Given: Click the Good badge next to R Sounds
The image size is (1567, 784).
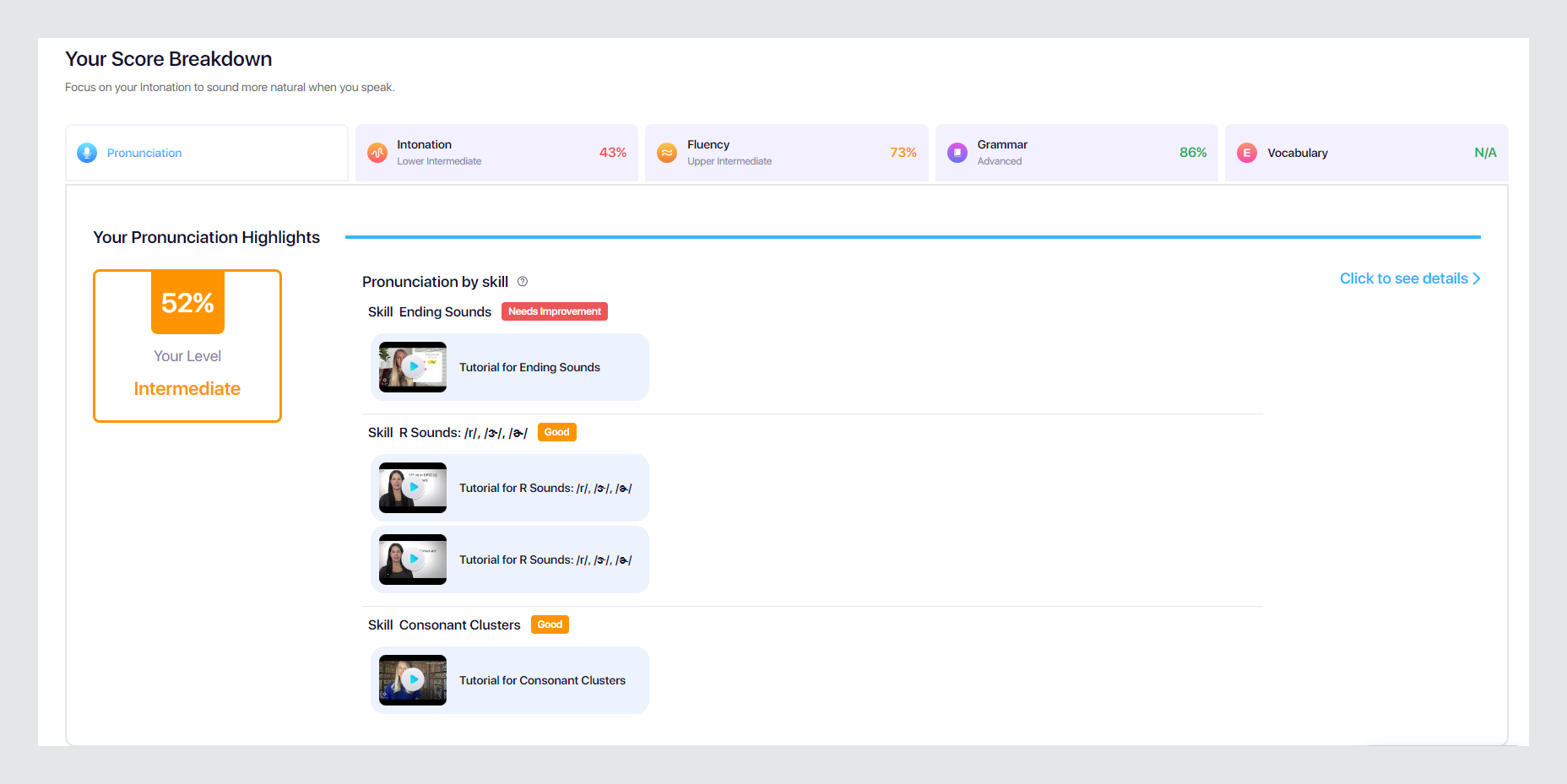Looking at the screenshot, I should pyautogui.click(x=556, y=432).
